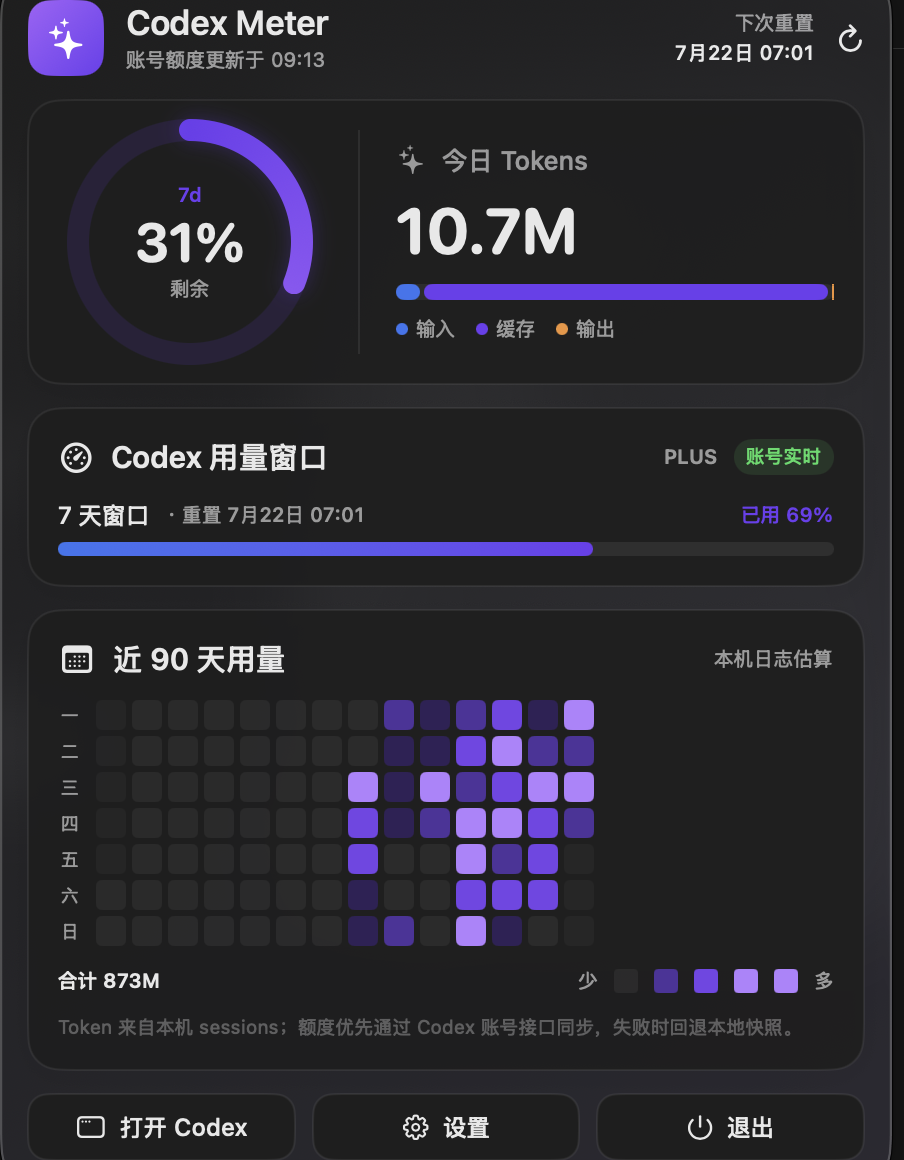Click the light-purple heatmap cell in 日 row

point(470,931)
